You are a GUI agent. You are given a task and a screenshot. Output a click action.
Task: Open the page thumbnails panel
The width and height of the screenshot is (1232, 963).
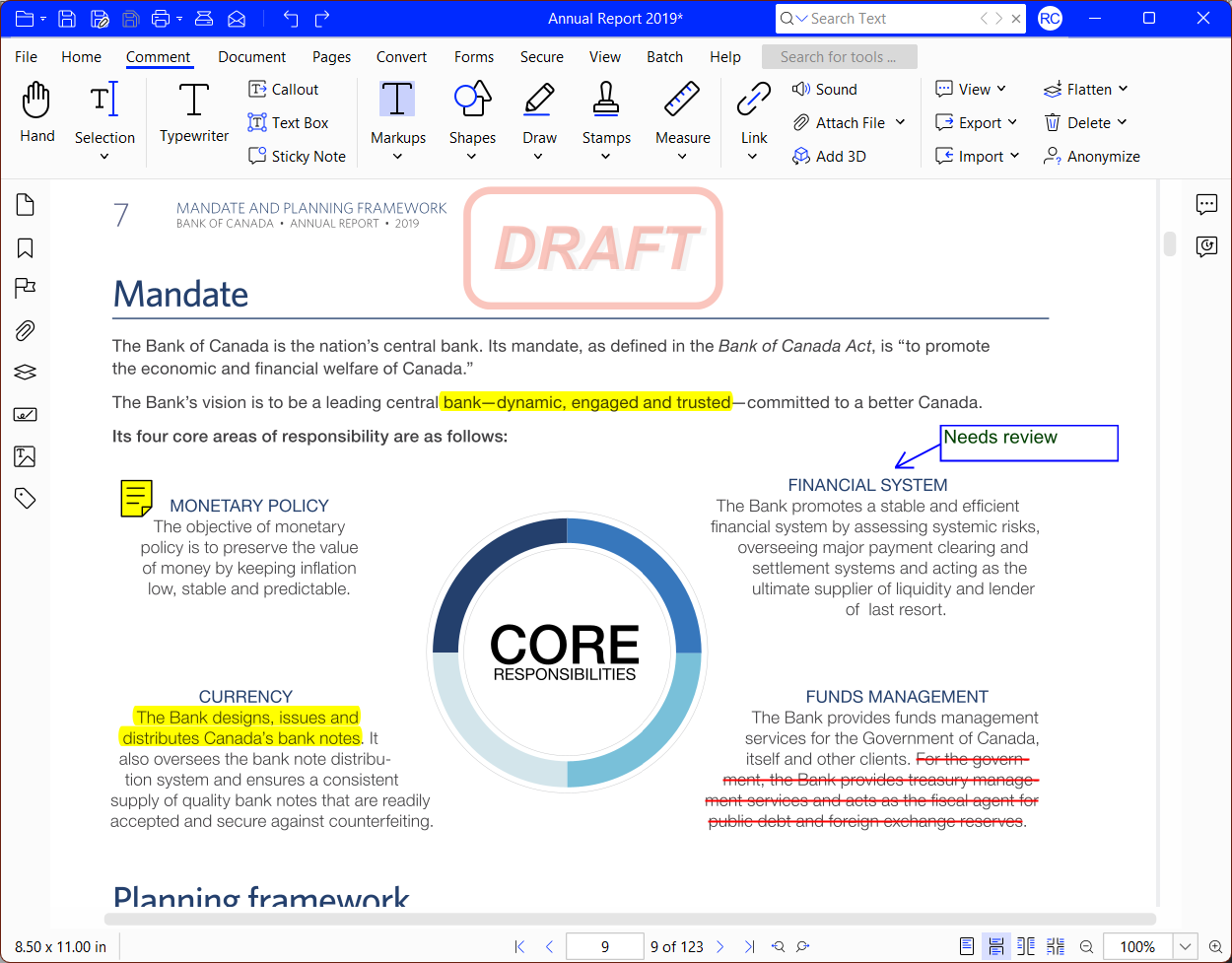[24, 204]
